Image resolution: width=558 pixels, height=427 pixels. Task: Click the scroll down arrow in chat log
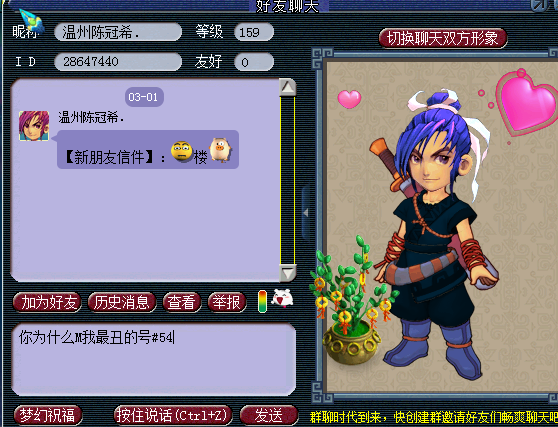[288, 273]
